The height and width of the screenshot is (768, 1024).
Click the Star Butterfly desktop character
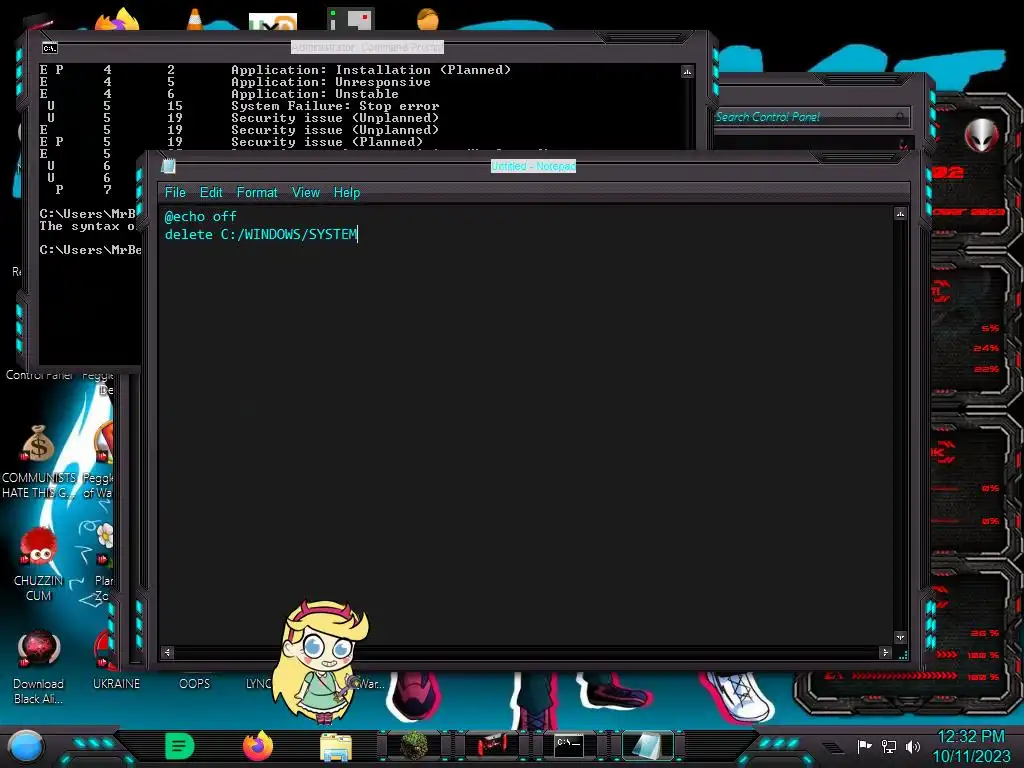[323, 661]
